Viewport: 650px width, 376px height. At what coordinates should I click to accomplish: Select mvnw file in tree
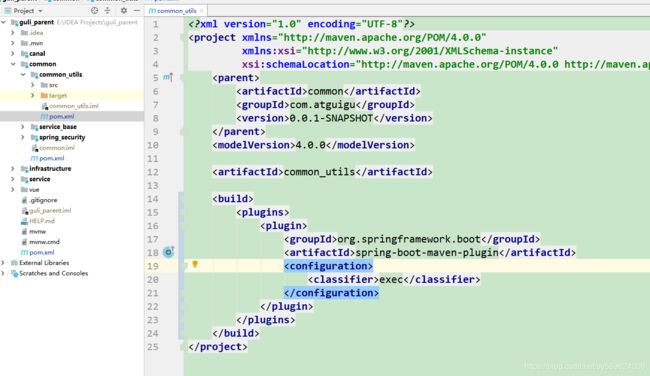coord(37,231)
